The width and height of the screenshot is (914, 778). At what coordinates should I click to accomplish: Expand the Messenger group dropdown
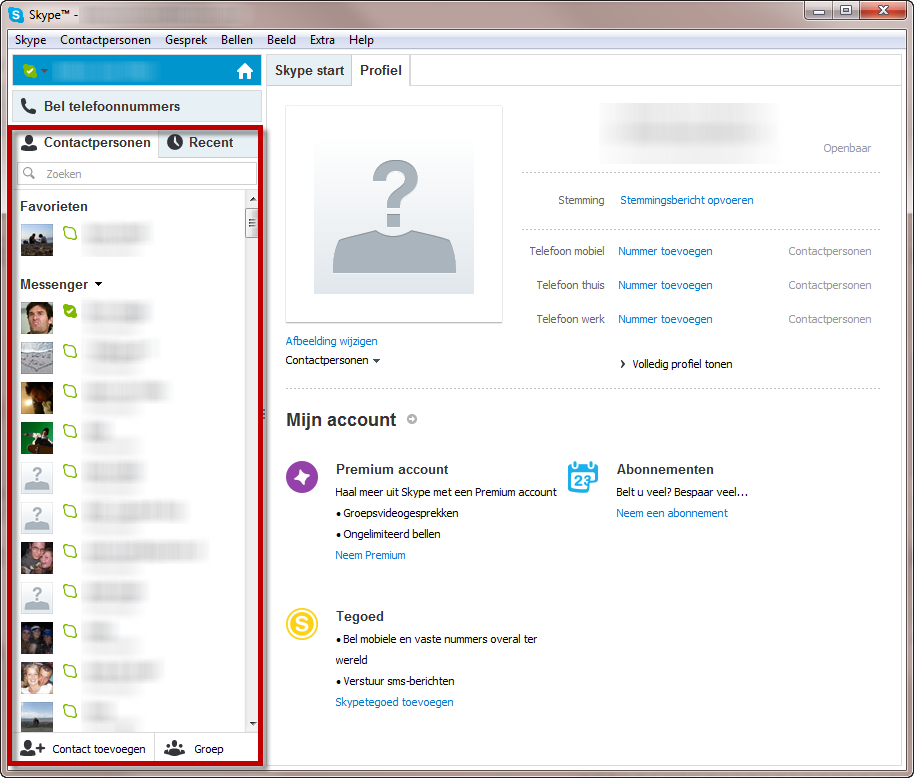99,284
